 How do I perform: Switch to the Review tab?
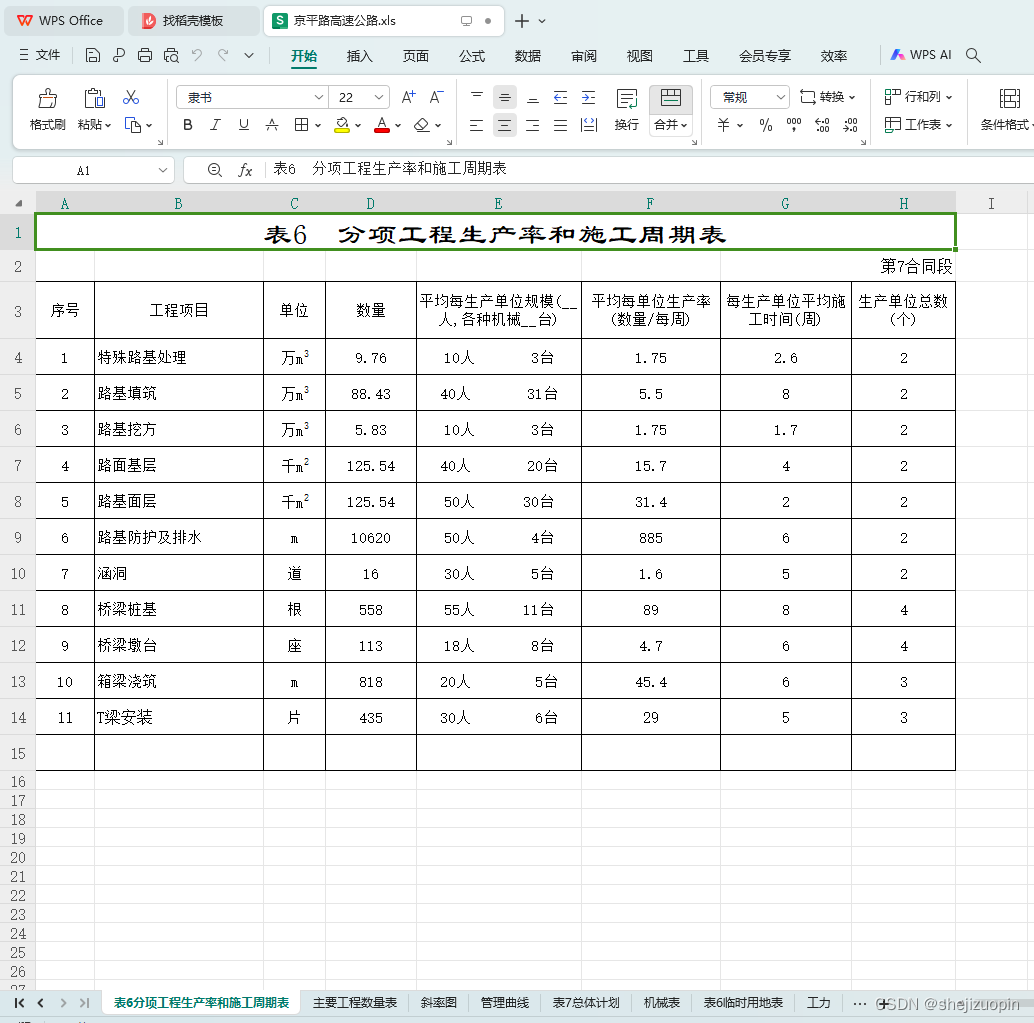584,56
